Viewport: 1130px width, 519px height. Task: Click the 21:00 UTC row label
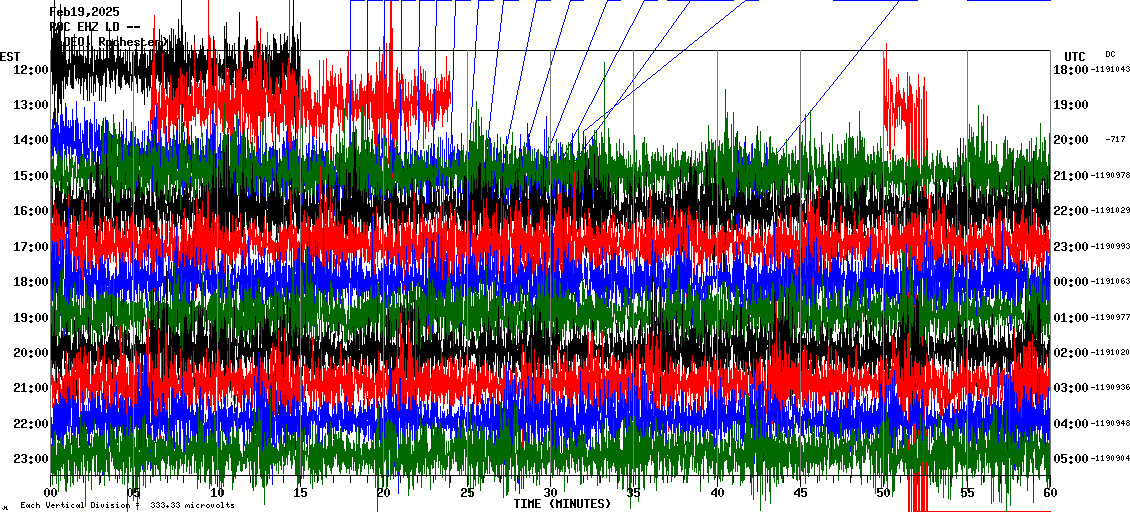1070,176
